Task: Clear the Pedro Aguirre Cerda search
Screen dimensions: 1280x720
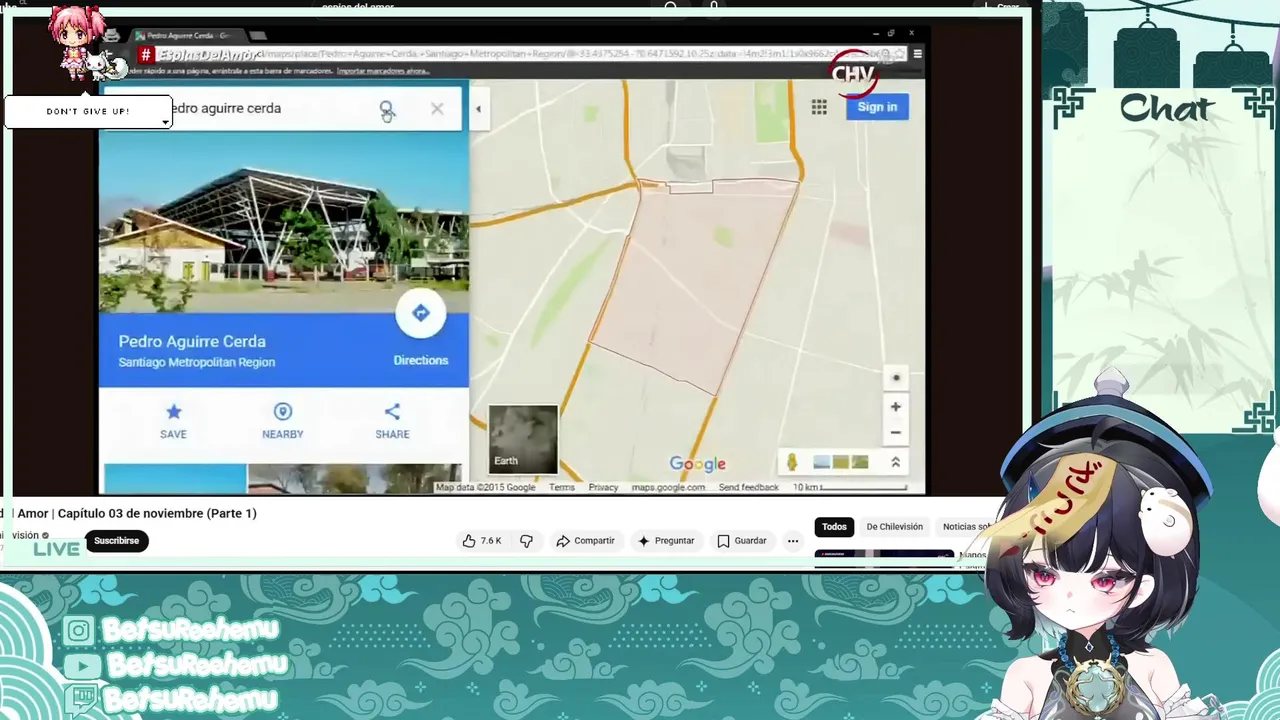Action: (437, 108)
